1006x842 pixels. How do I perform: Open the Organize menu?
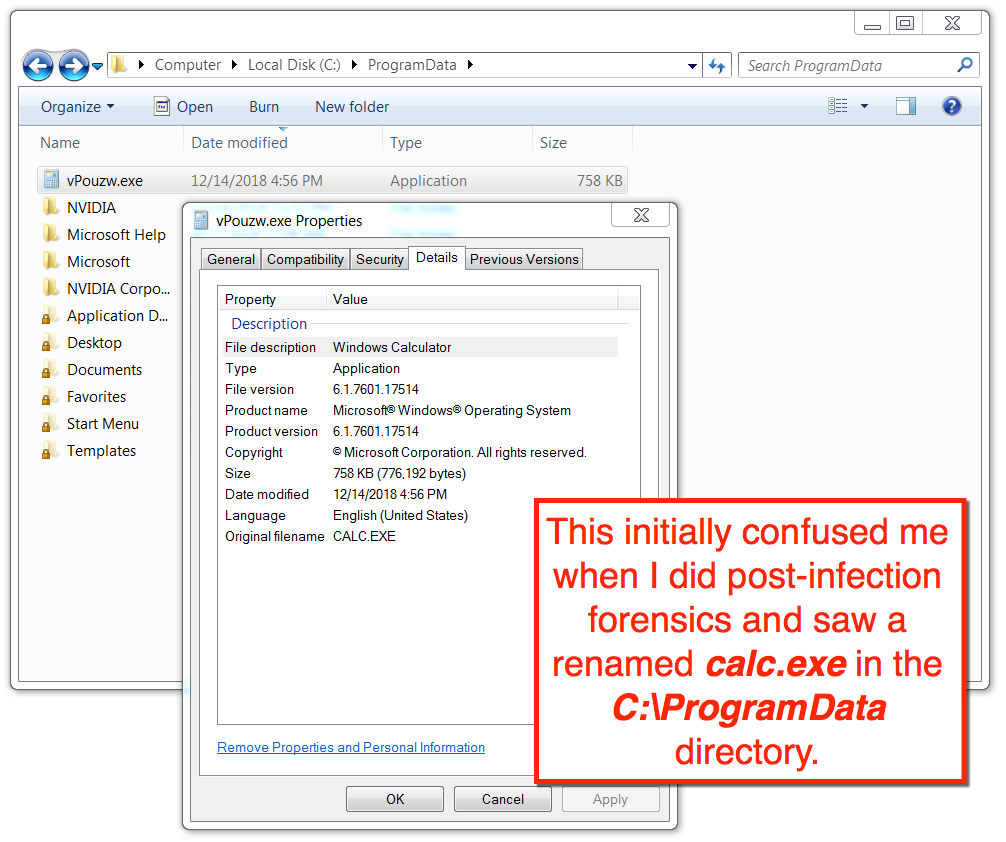pos(78,107)
